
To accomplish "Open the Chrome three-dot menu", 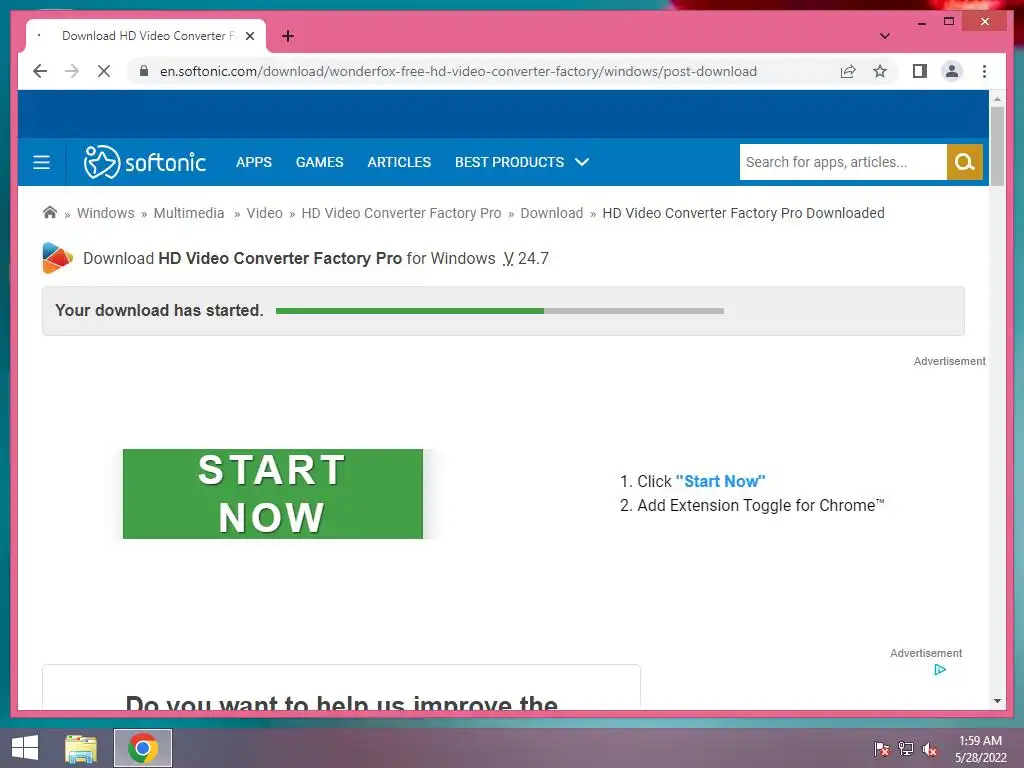I will coord(984,71).
